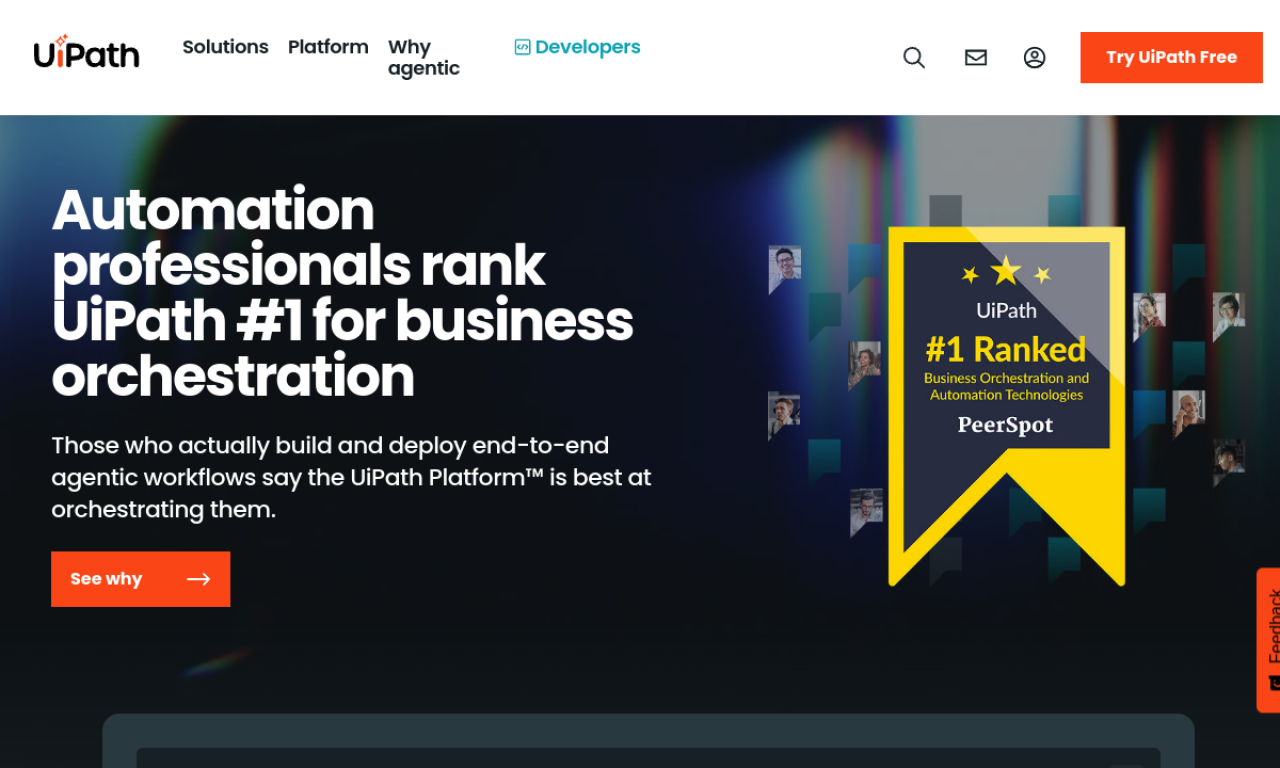1280x768 pixels.
Task: Click the code icon beside Developers
Action: click(522, 47)
